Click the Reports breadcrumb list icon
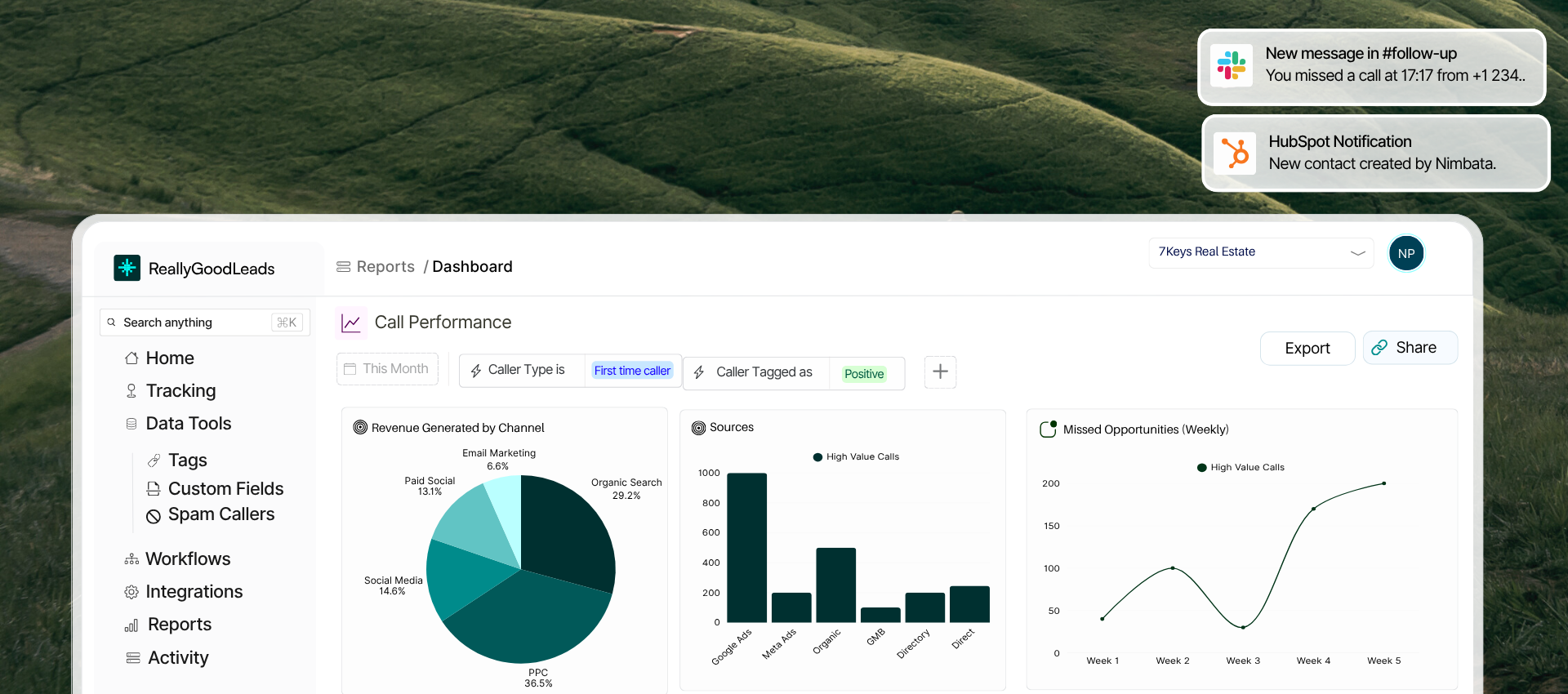The width and height of the screenshot is (1568, 694). coord(344,267)
